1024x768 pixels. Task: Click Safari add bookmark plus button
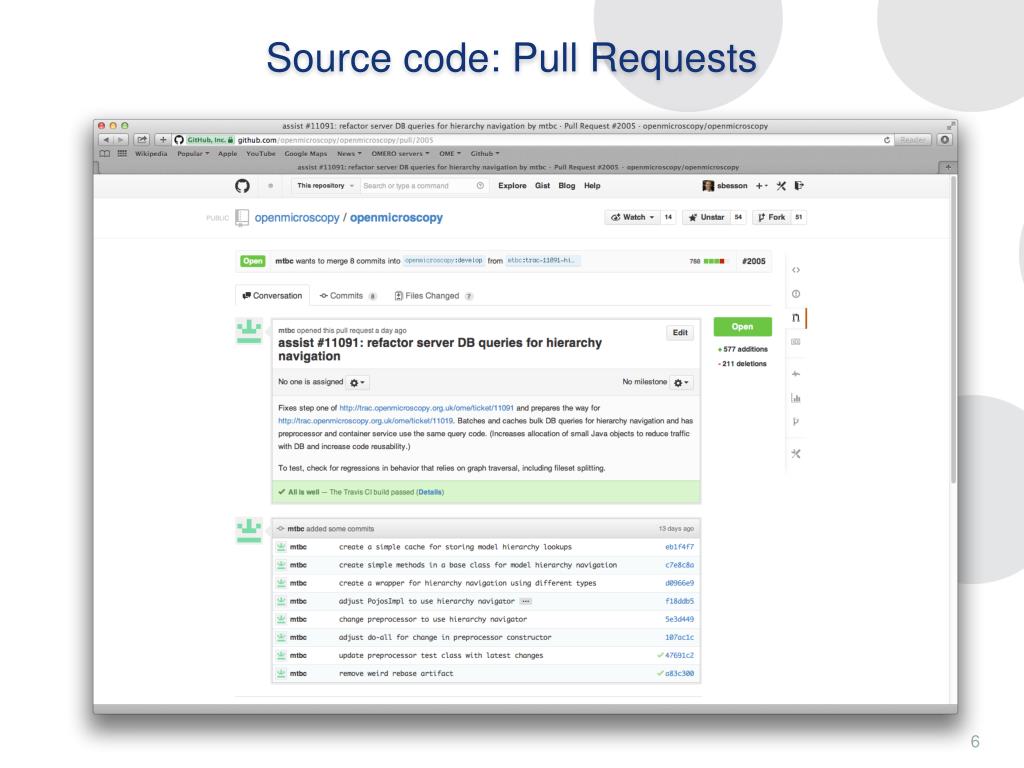coord(163,140)
